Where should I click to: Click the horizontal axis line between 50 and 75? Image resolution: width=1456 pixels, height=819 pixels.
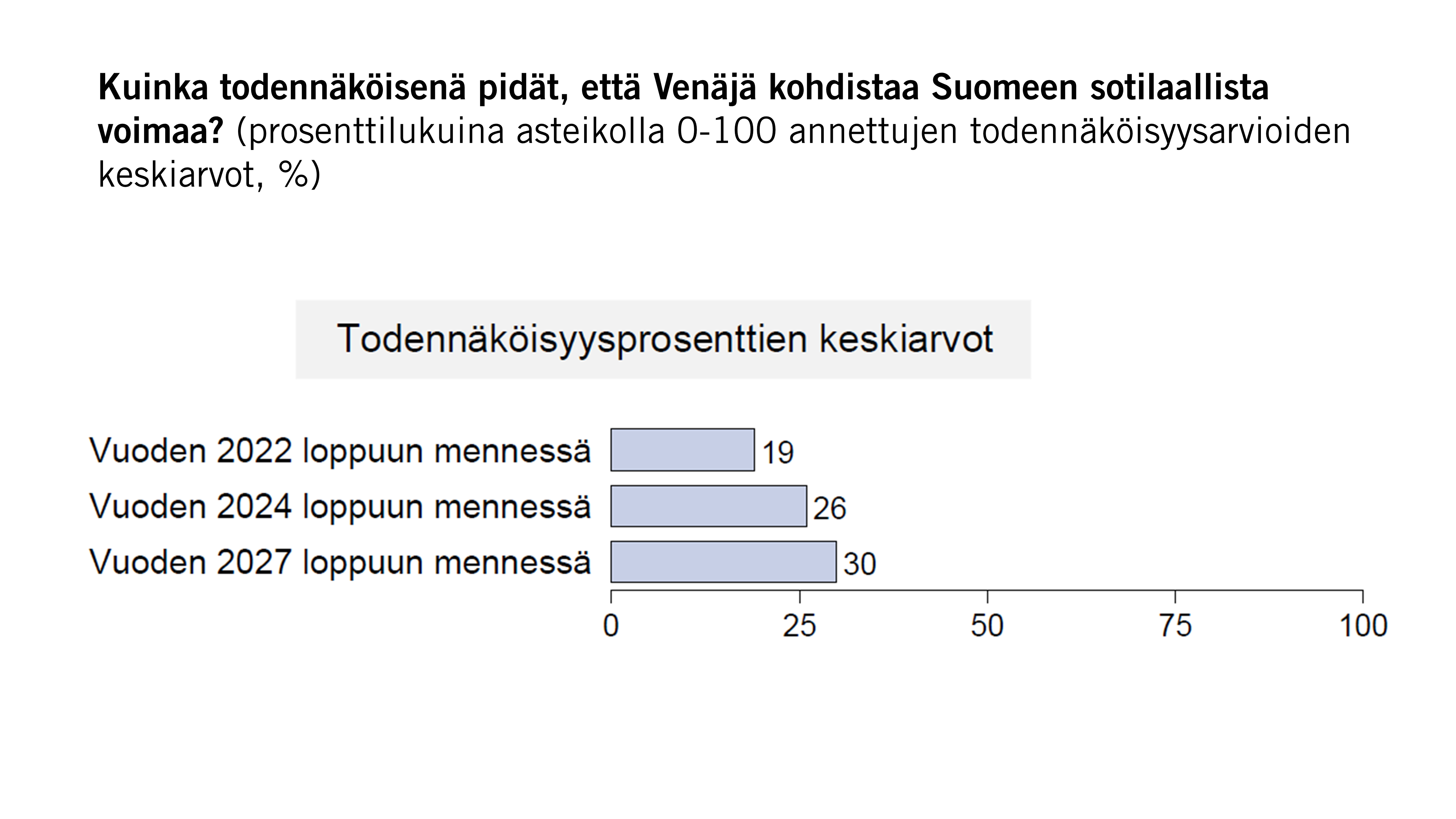[1081, 590]
